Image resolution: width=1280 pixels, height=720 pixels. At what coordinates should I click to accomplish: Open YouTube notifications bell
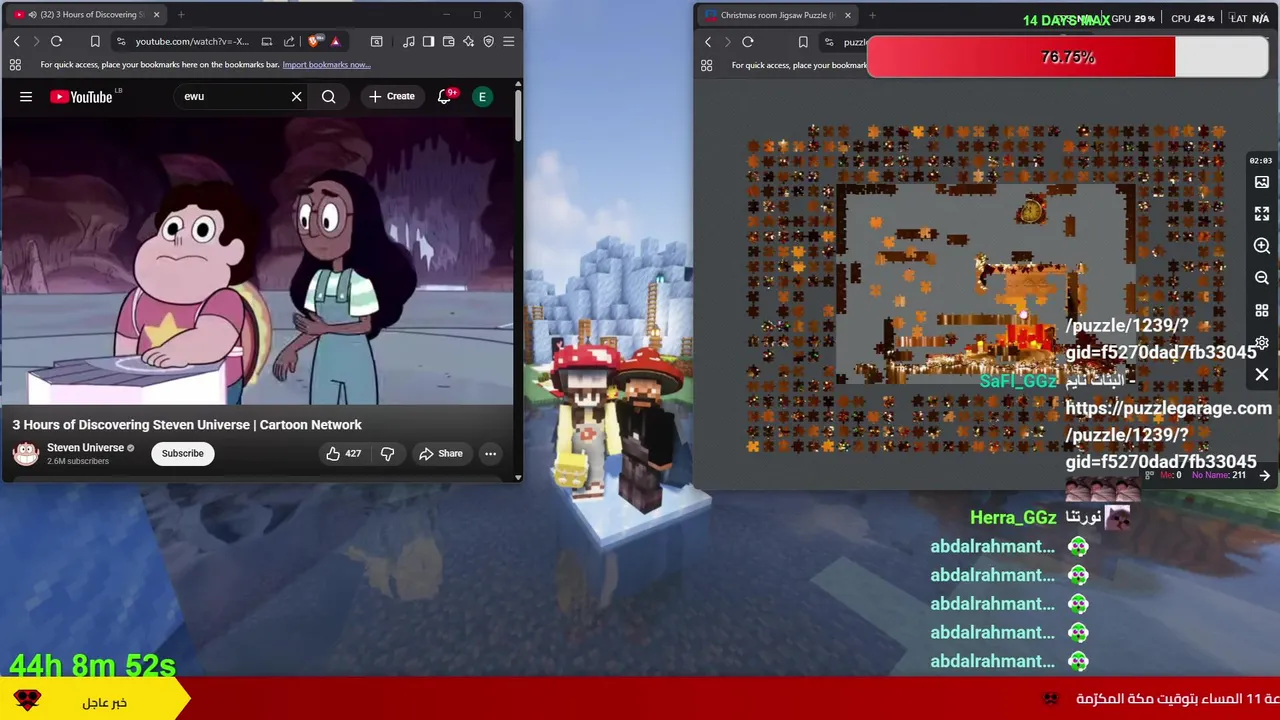pos(445,97)
